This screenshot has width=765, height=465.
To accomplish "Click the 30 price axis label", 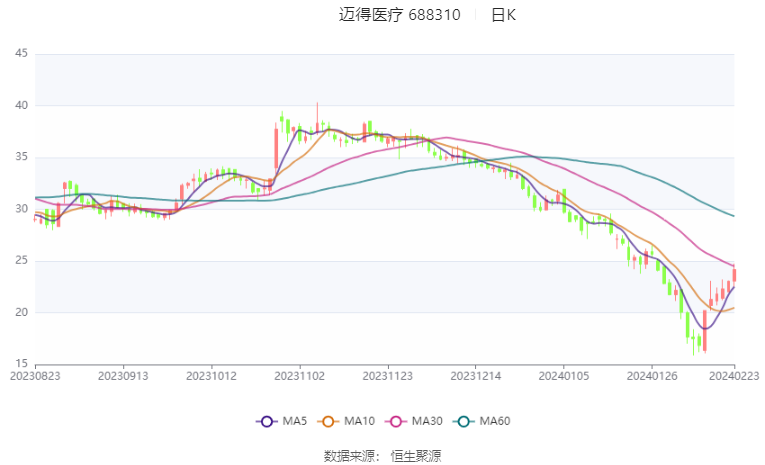I will pyautogui.click(x=21, y=209).
